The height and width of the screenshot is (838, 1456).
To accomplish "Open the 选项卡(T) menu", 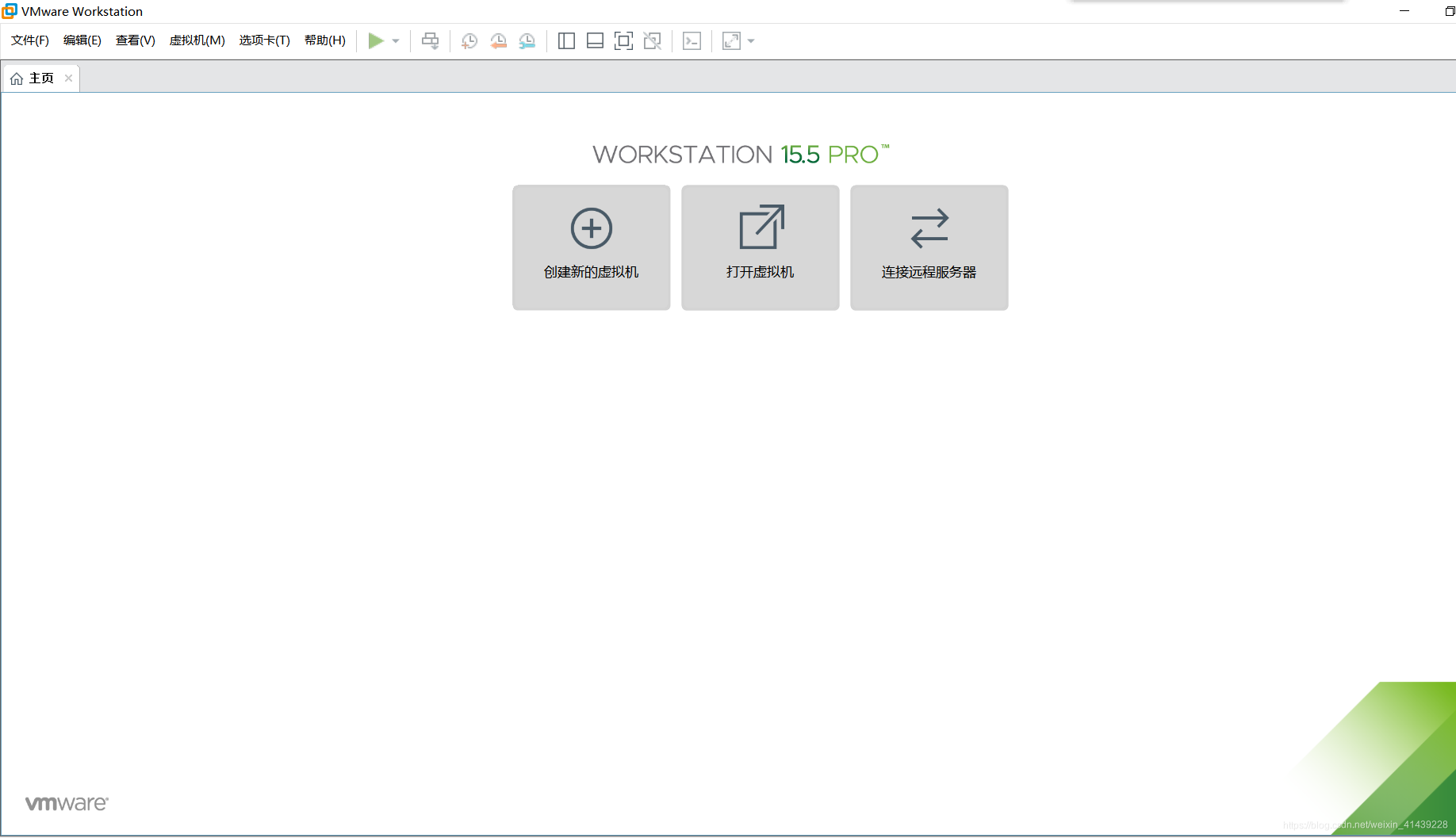I will [265, 40].
